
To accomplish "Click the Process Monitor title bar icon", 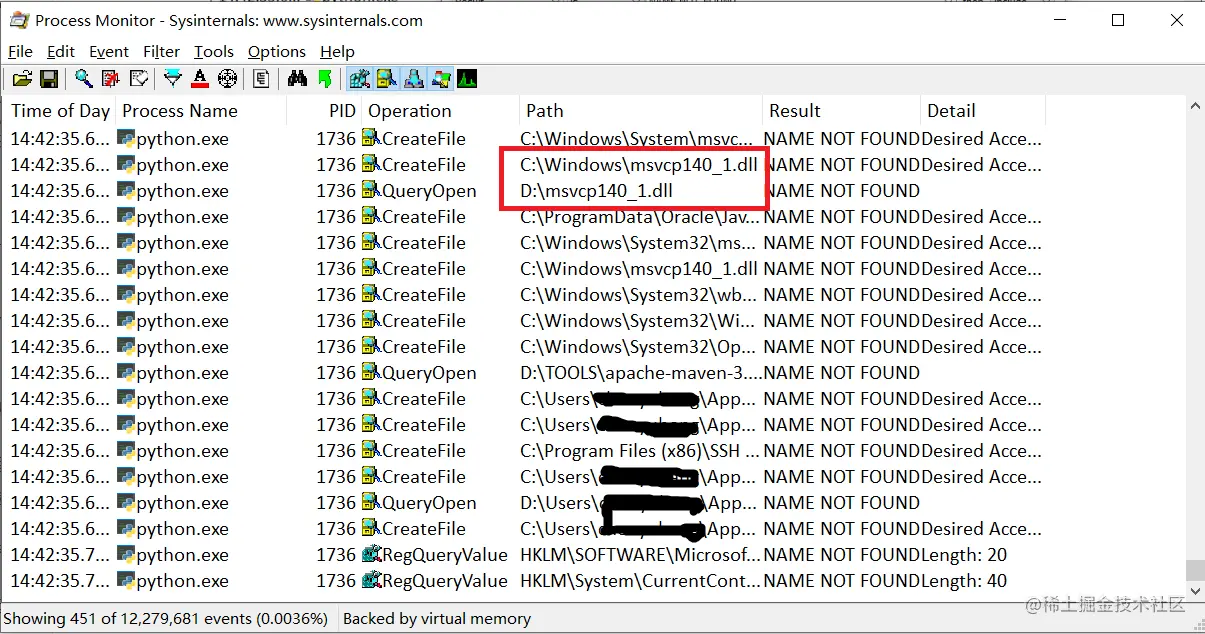I will [x=19, y=20].
